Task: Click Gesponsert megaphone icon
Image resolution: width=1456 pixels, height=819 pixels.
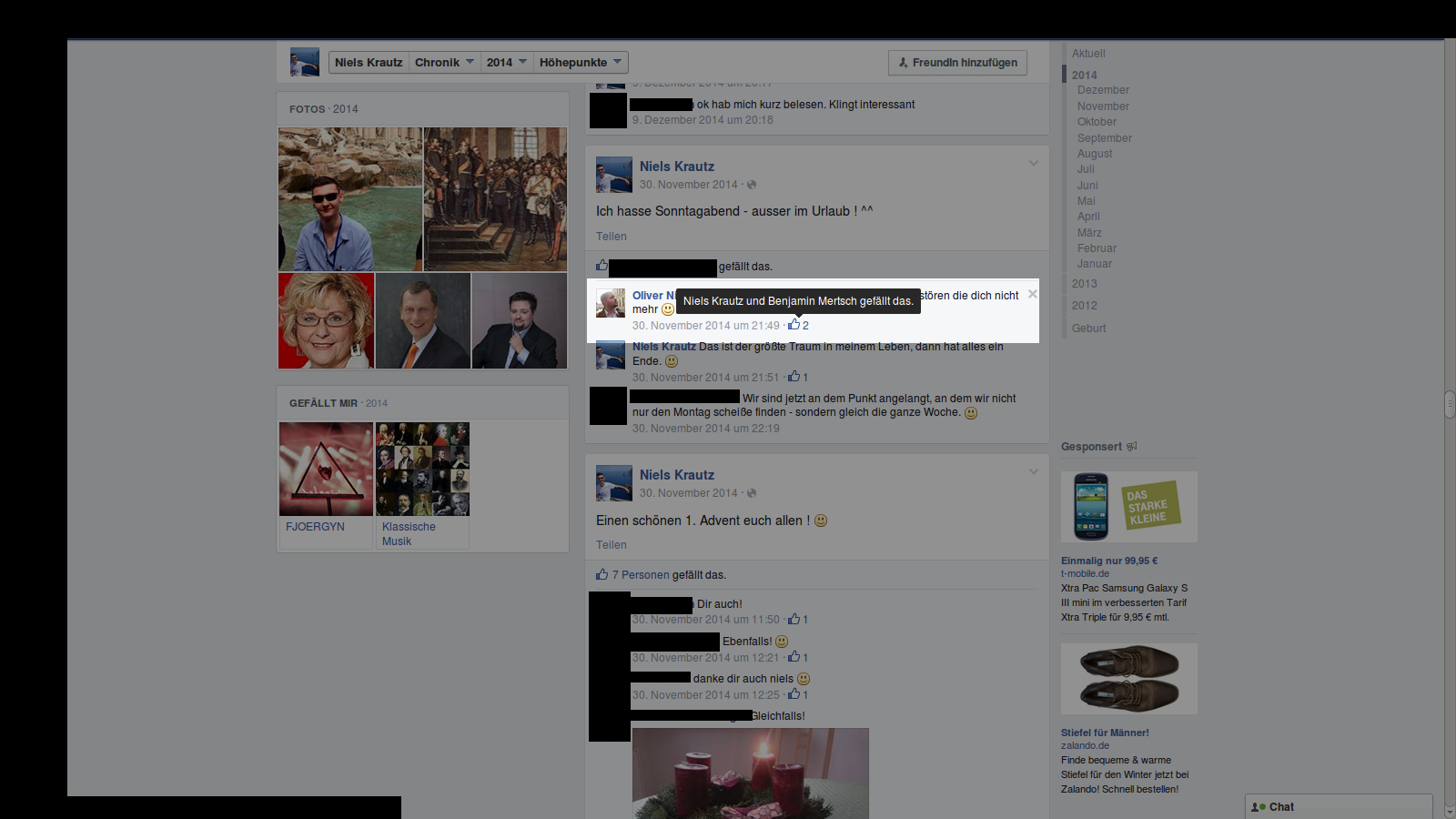Action: 1132,447
